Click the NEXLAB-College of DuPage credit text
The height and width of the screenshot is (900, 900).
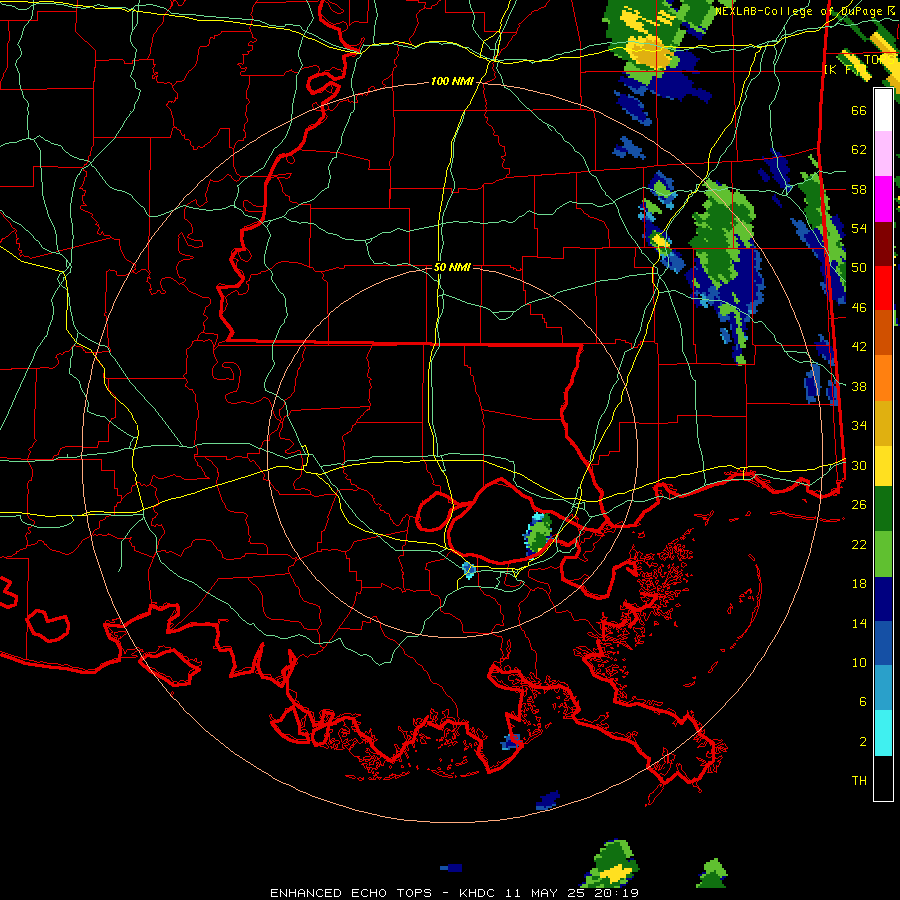(x=798, y=11)
